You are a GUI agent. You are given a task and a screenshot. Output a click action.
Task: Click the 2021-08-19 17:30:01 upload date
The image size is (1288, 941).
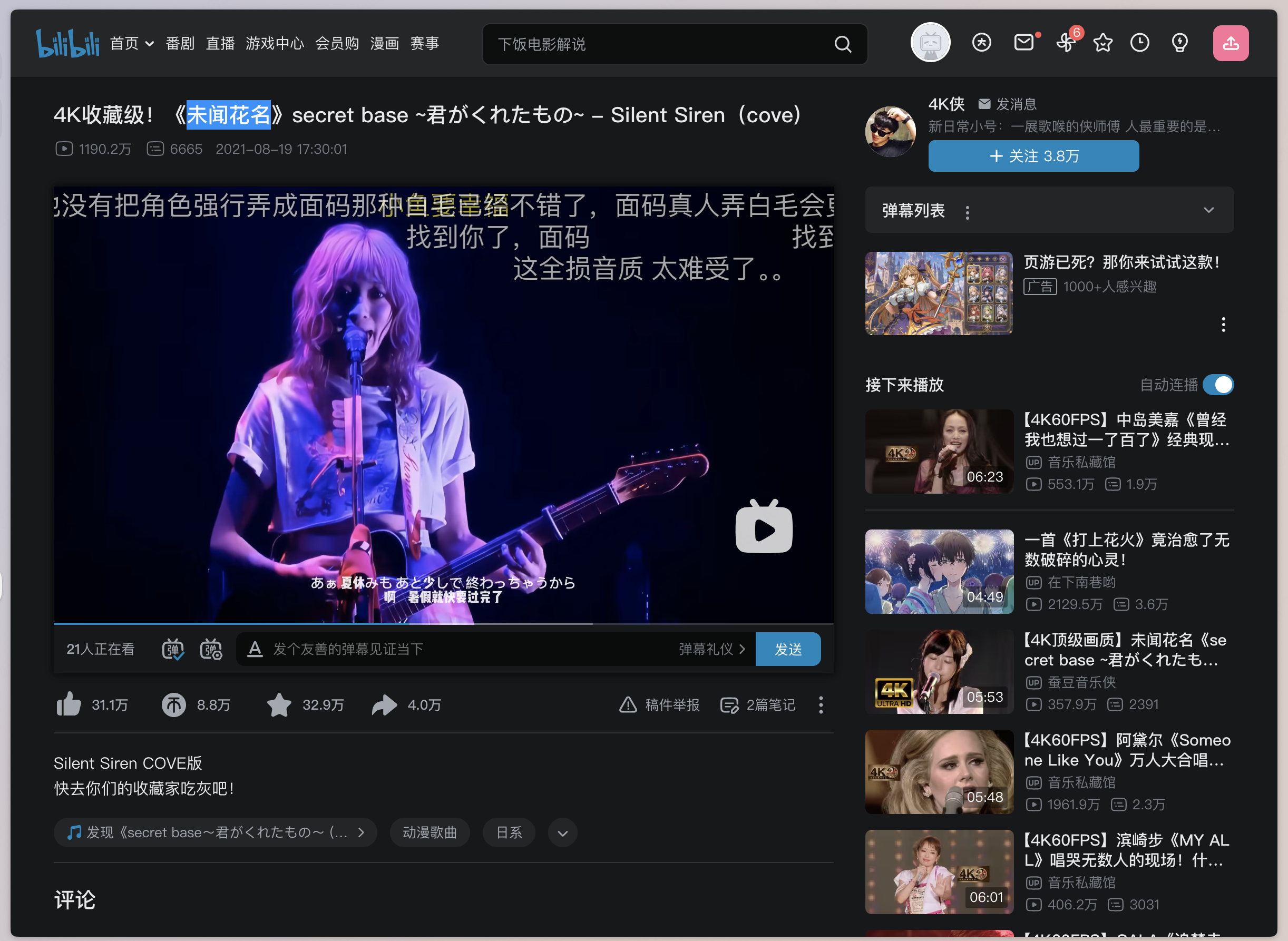click(281, 149)
